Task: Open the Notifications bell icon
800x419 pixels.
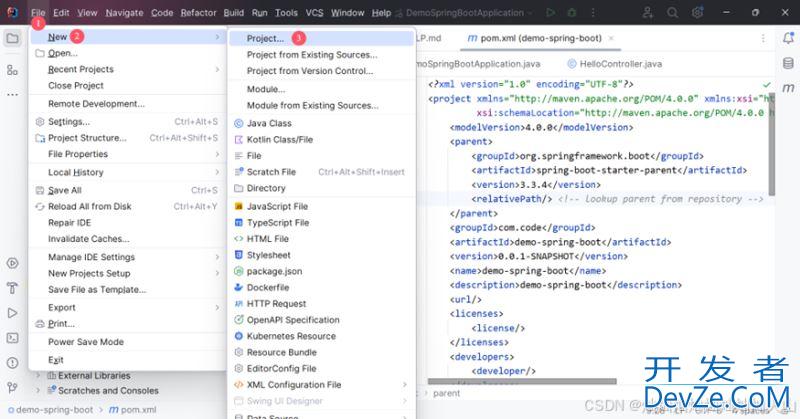Action: pos(788,38)
